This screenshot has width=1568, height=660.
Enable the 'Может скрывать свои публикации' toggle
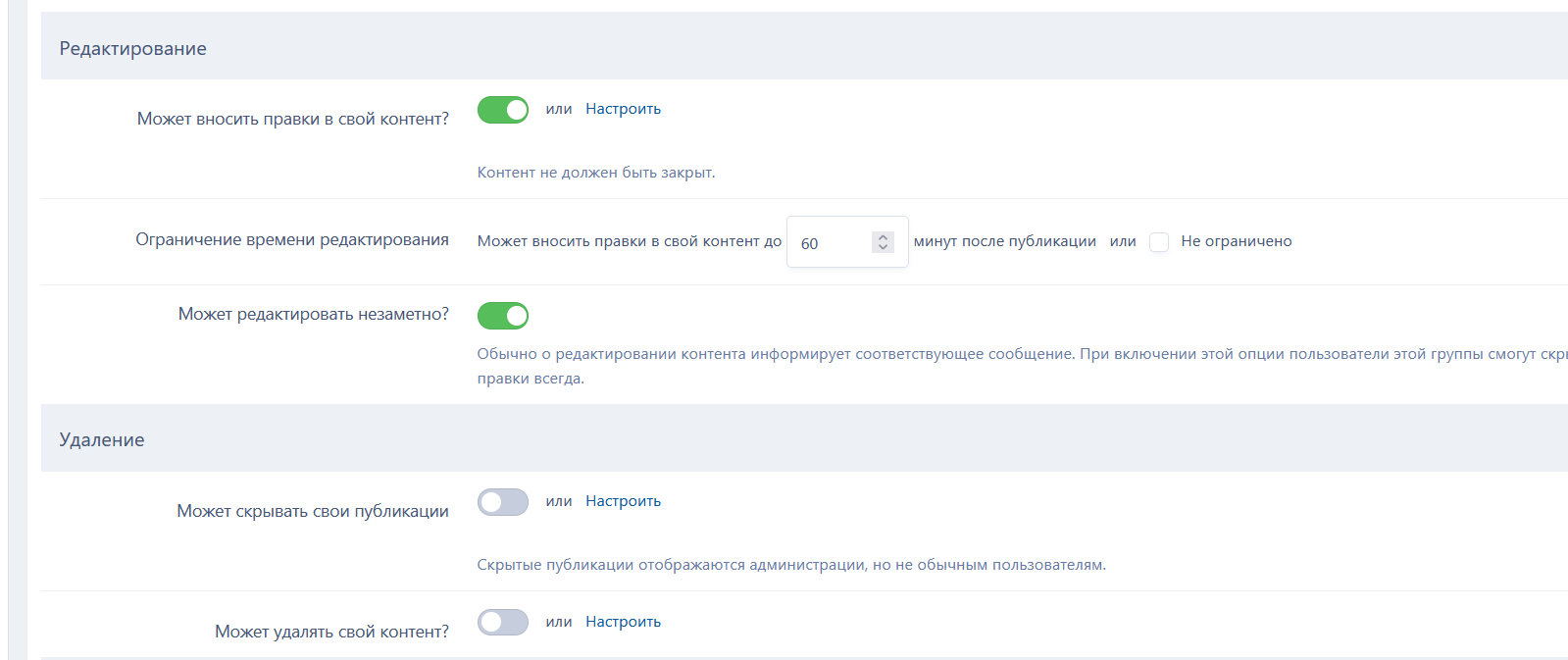pos(502,502)
